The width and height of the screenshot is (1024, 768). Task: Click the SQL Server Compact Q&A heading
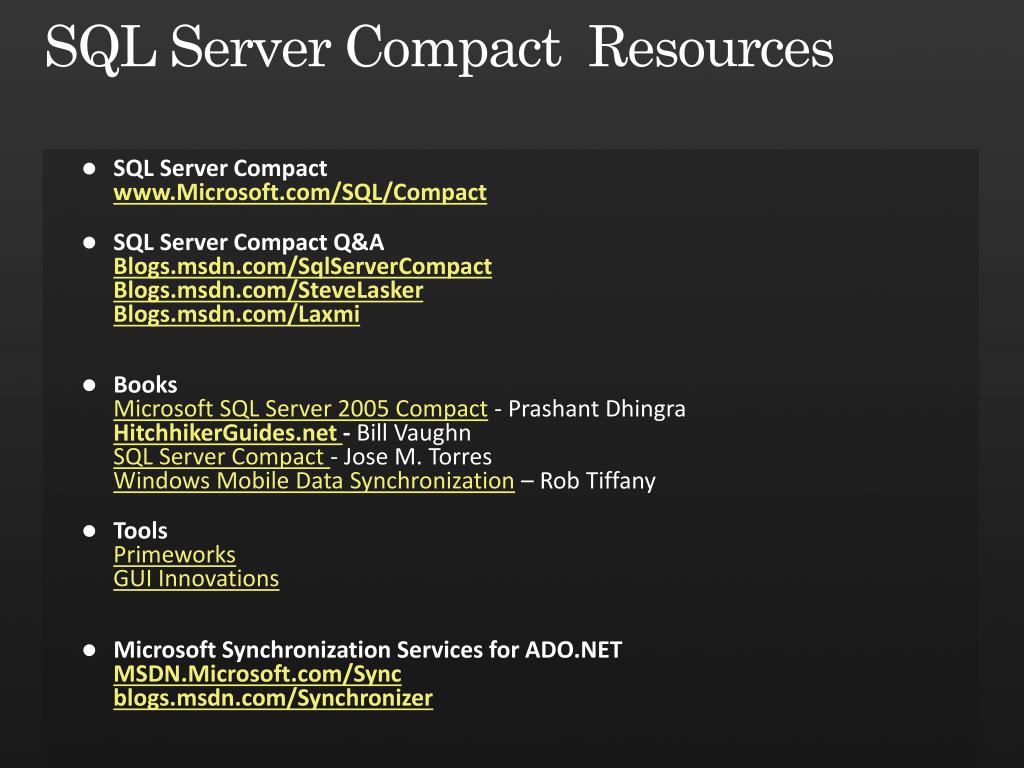coord(249,242)
